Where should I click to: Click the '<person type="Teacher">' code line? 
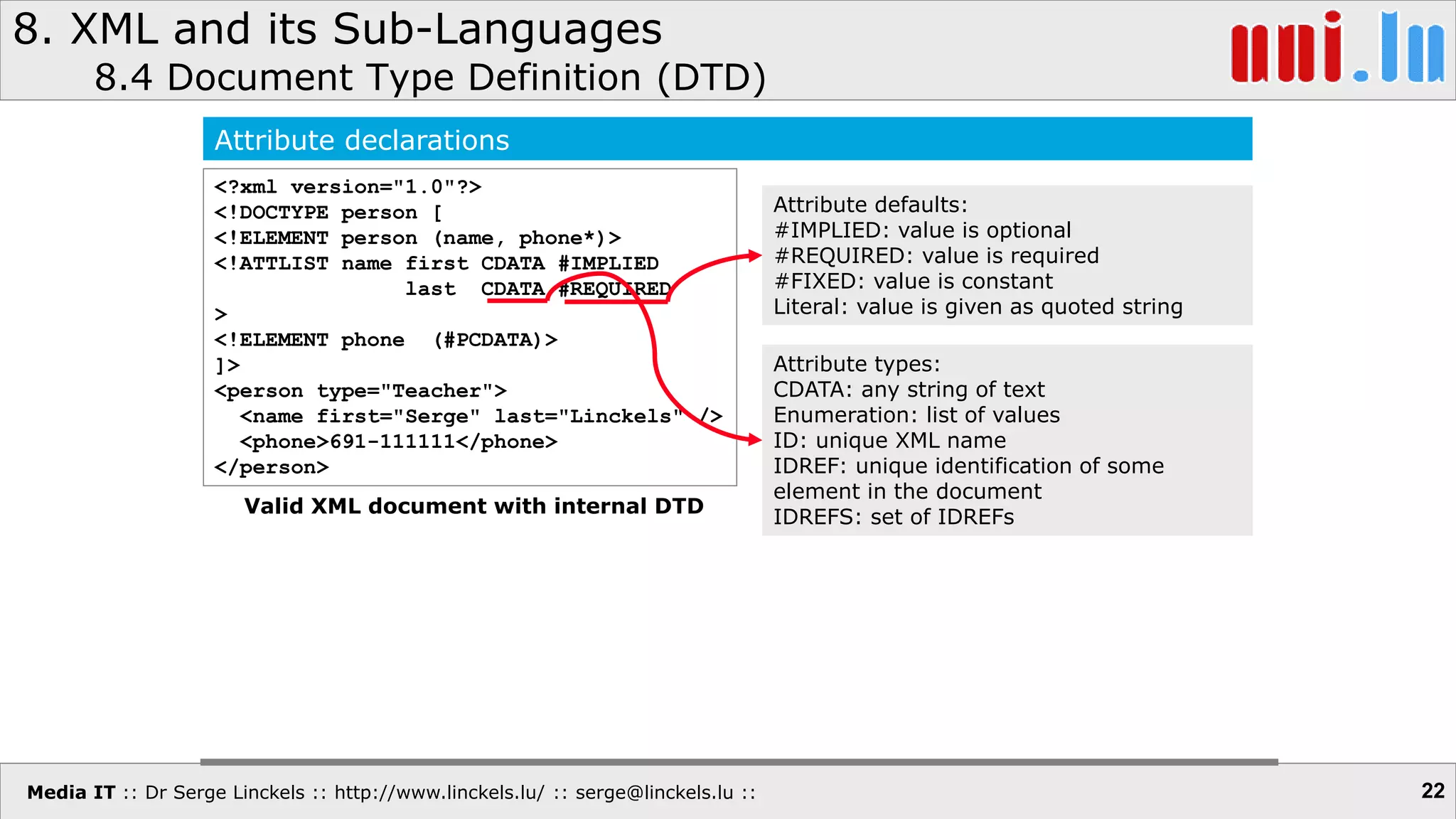point(360,391)
